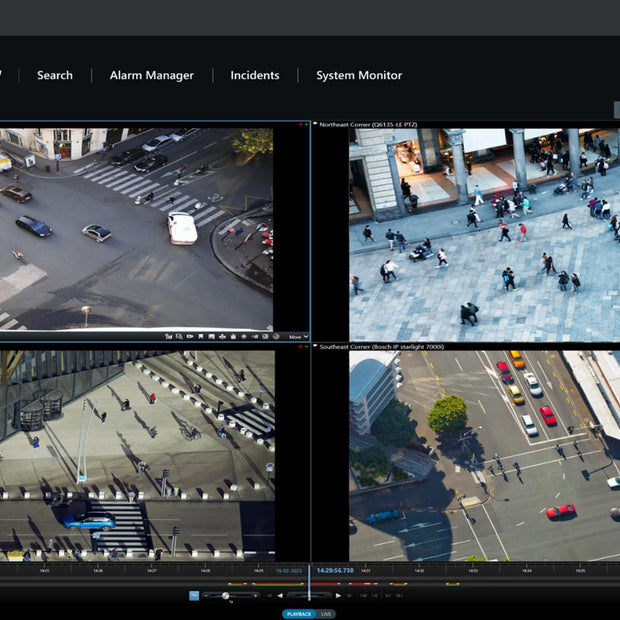The height and width of the screenshot is (620, 620).
Task: Click the small icon before Southeast Corner title
Action: point(316,346)
